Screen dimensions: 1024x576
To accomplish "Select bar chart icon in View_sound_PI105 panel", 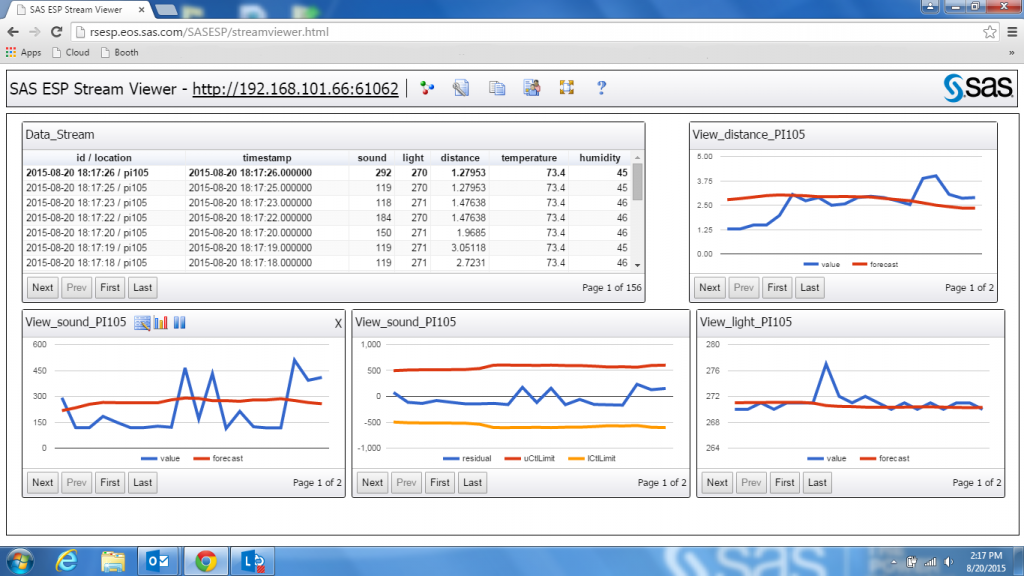I will [x=161, y=322].
